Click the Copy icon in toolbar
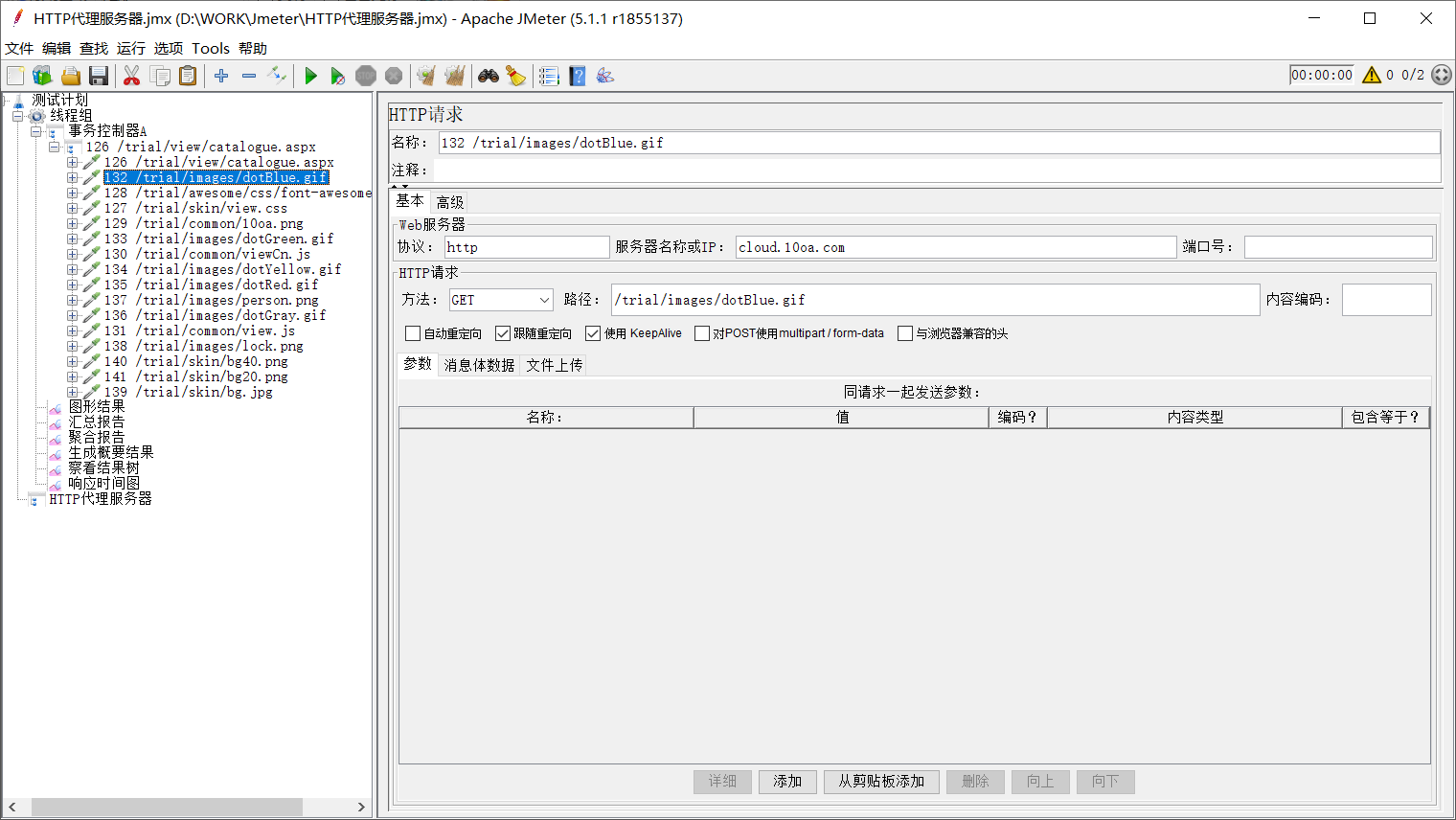 click(160, 76)
